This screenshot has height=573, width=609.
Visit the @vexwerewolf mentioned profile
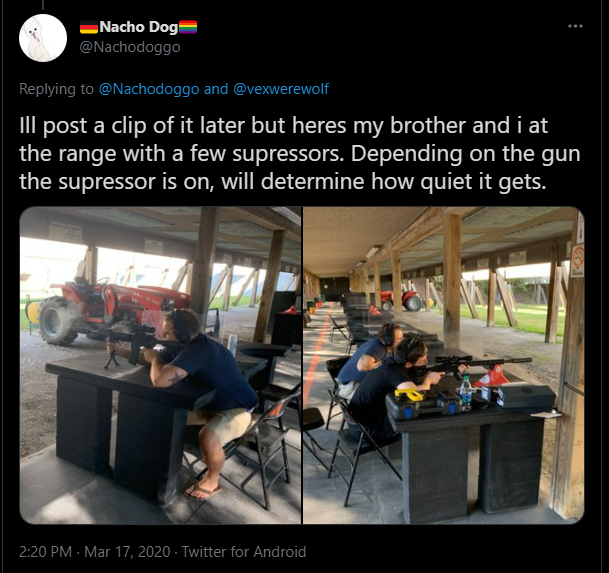point(281,89)
